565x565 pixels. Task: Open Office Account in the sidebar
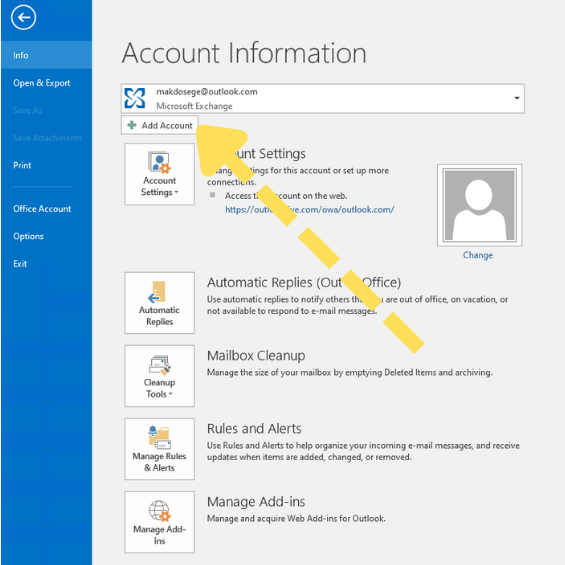46,209
